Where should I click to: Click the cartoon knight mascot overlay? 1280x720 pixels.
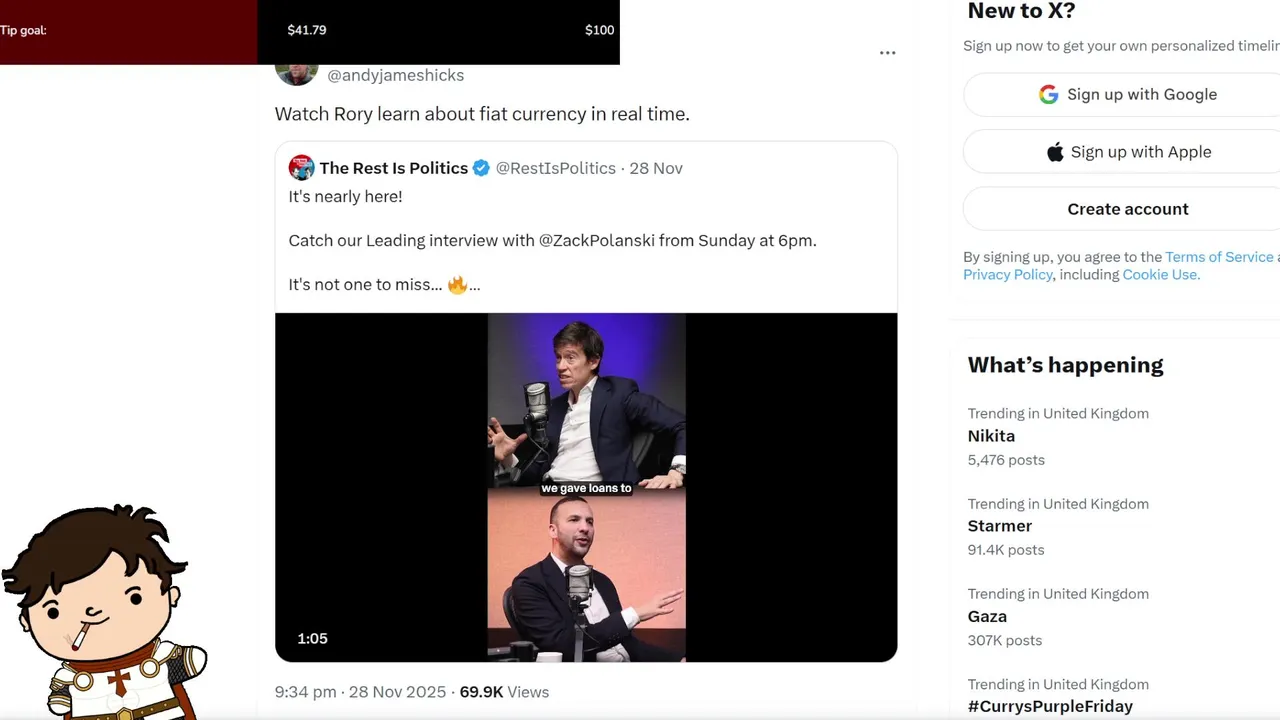pos(105,610)
